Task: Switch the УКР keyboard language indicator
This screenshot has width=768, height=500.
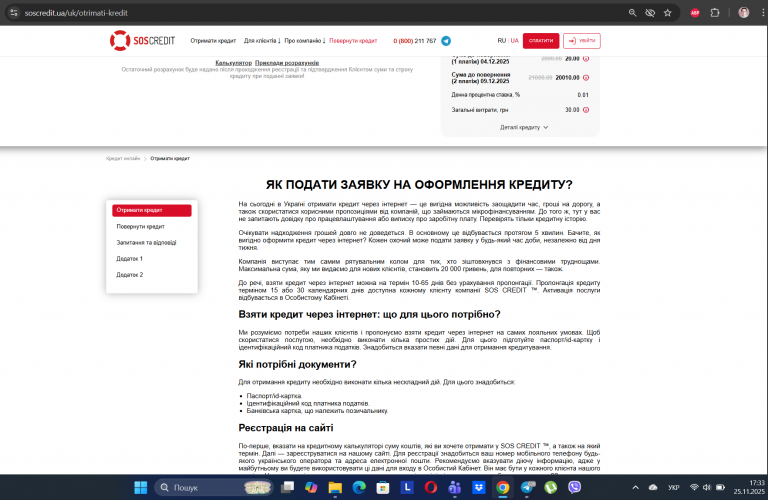Action: 674,487
